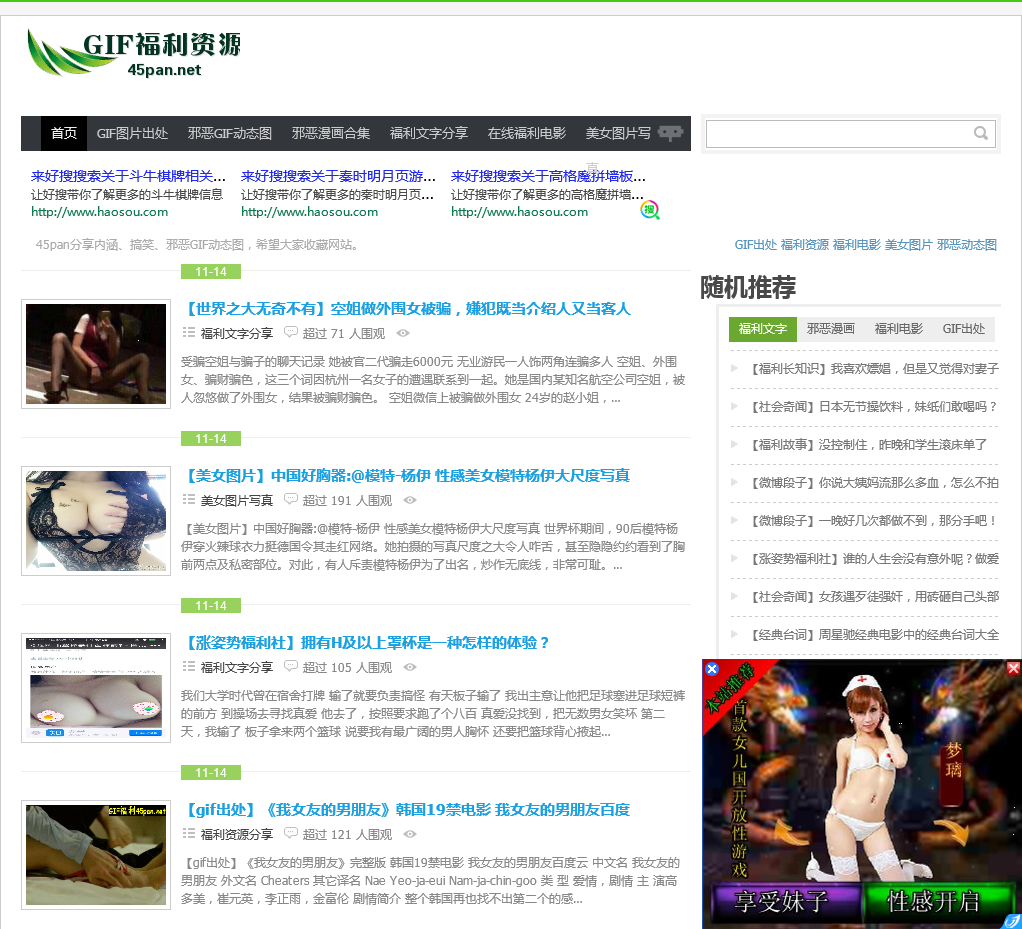Click the 美女图片 tag link
The height and width of the screenshot is (929, 1022).
pos(909,244)
